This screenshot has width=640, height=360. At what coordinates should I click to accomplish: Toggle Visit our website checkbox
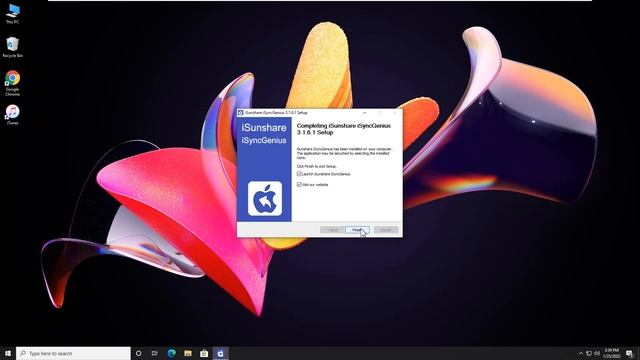click(299, 184)
